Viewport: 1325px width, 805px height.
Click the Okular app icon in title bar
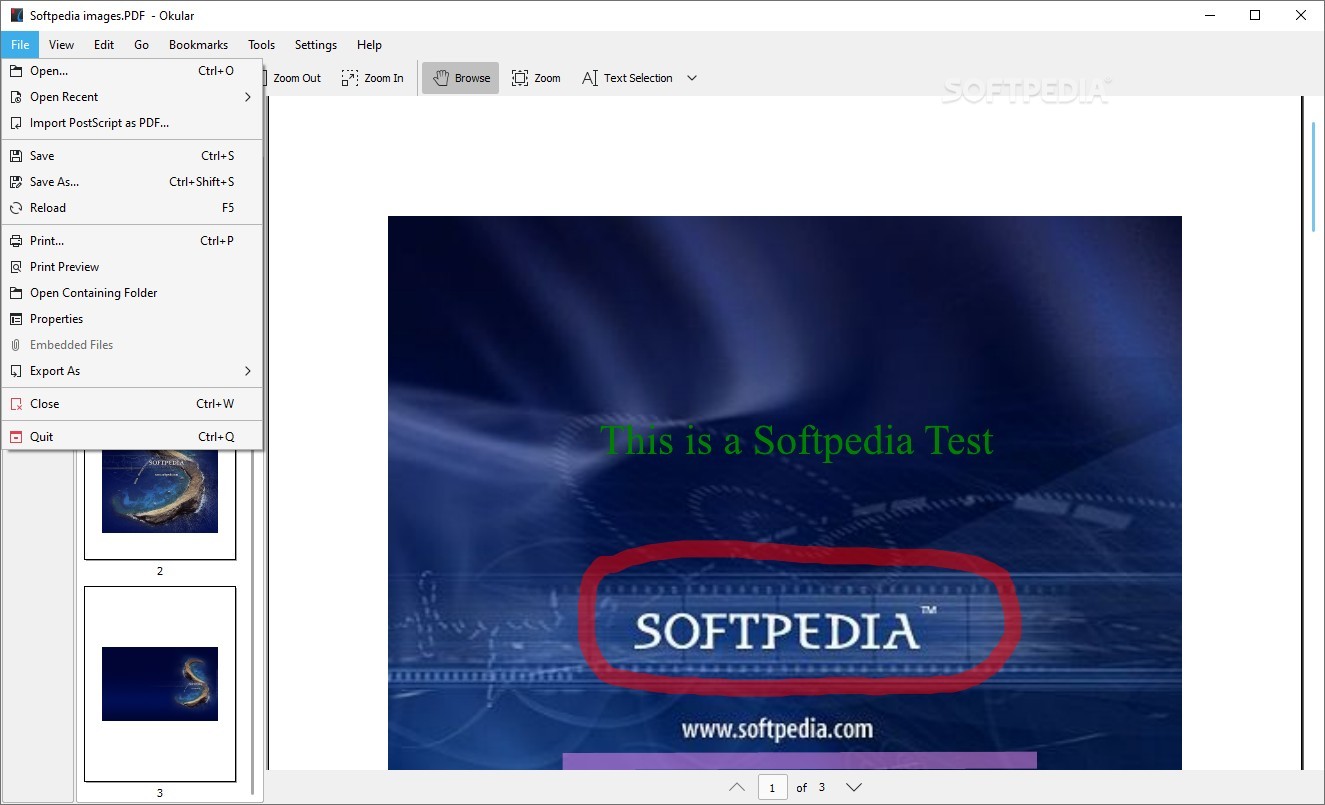[x=15, y=15]
